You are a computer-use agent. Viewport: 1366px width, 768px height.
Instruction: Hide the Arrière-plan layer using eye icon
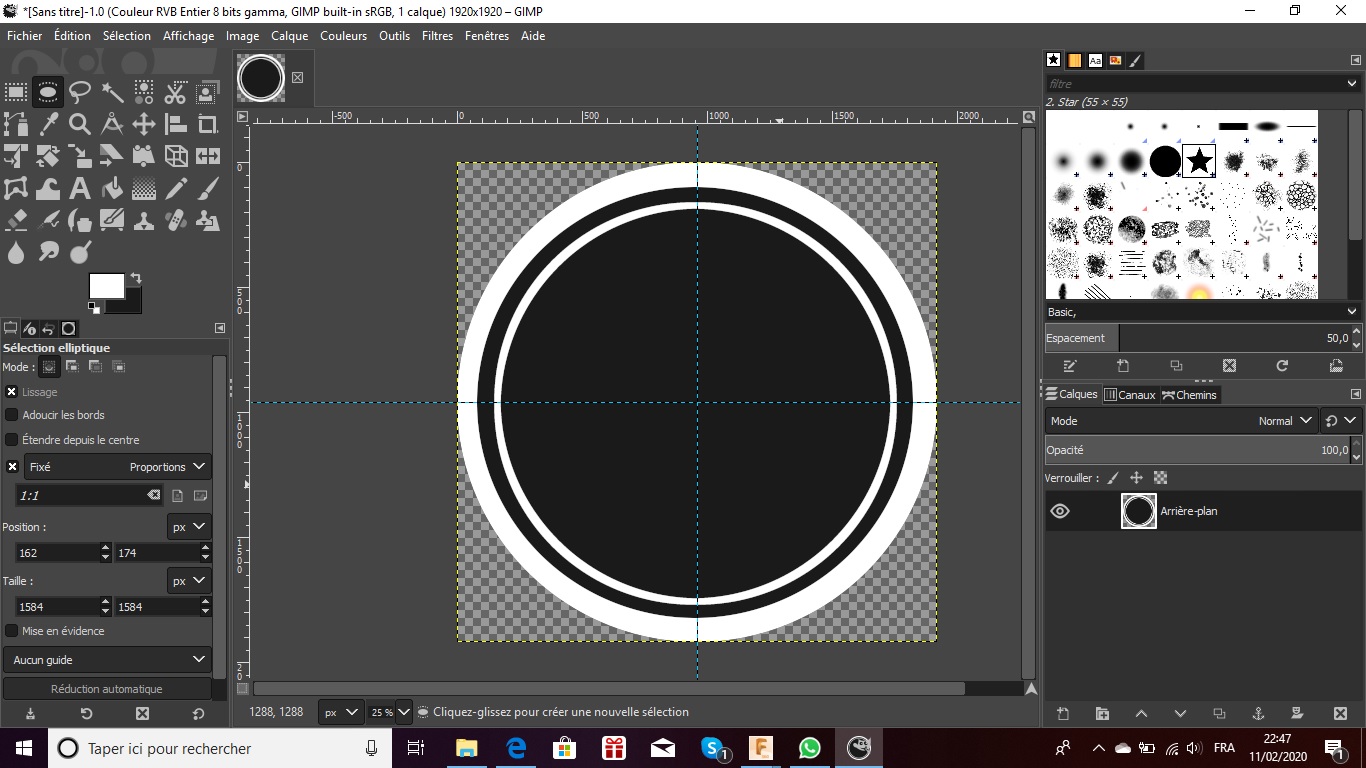(x=1060, y=511)
